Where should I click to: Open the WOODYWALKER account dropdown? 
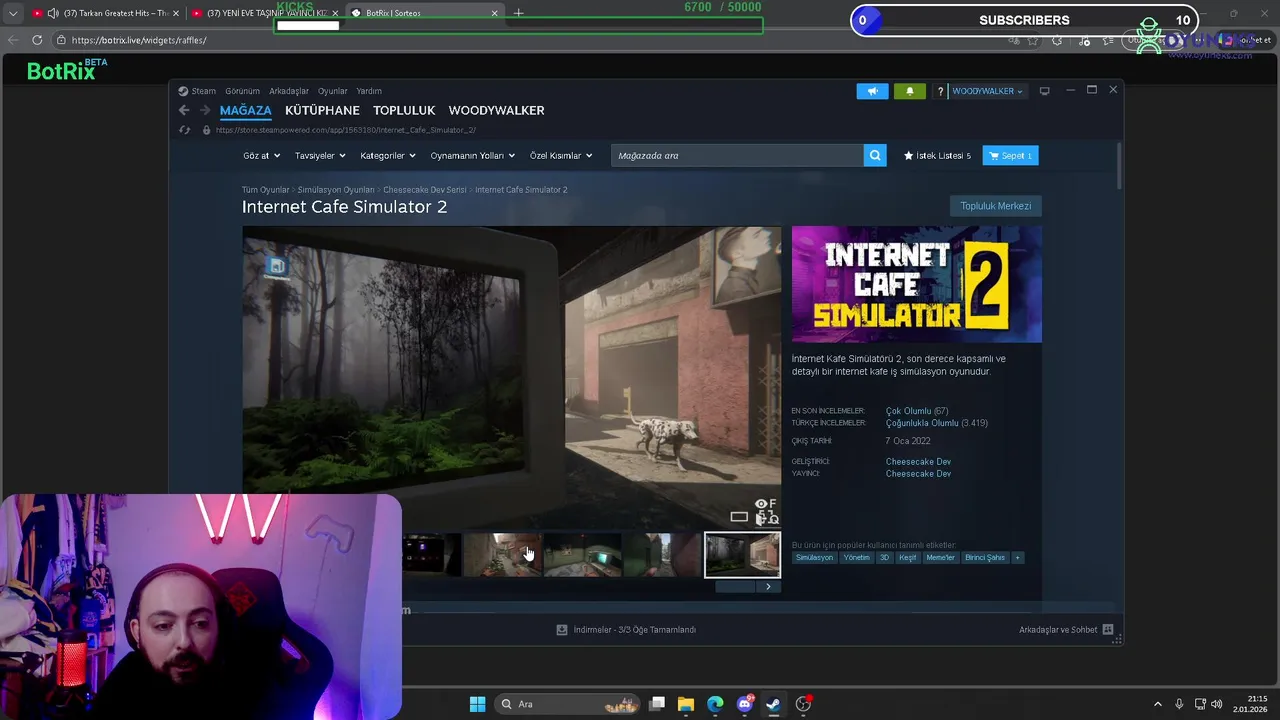point(987,91)
